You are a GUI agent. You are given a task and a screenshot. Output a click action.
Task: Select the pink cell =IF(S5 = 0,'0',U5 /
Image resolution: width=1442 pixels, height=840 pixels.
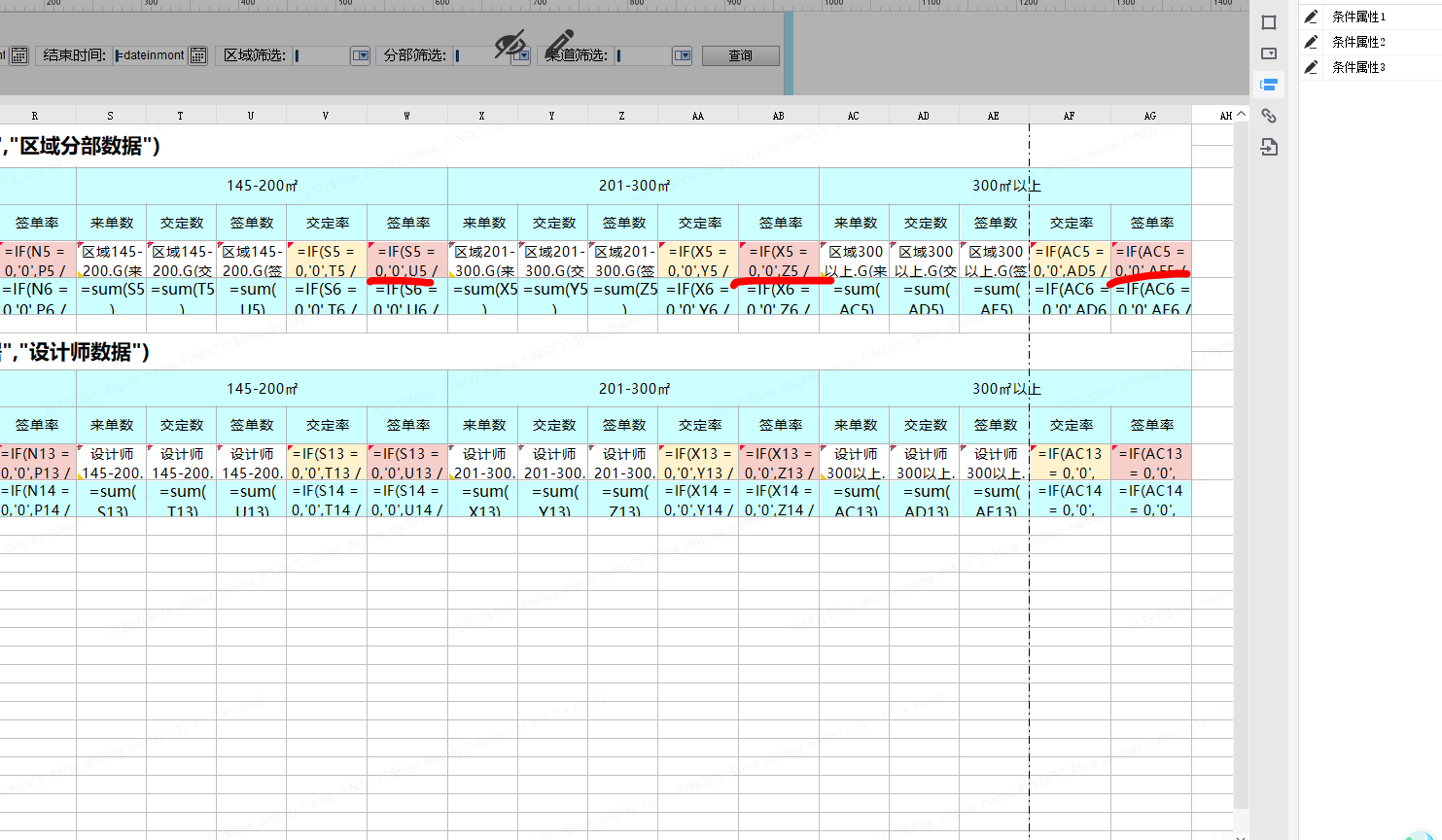click(x=406, y=260)
